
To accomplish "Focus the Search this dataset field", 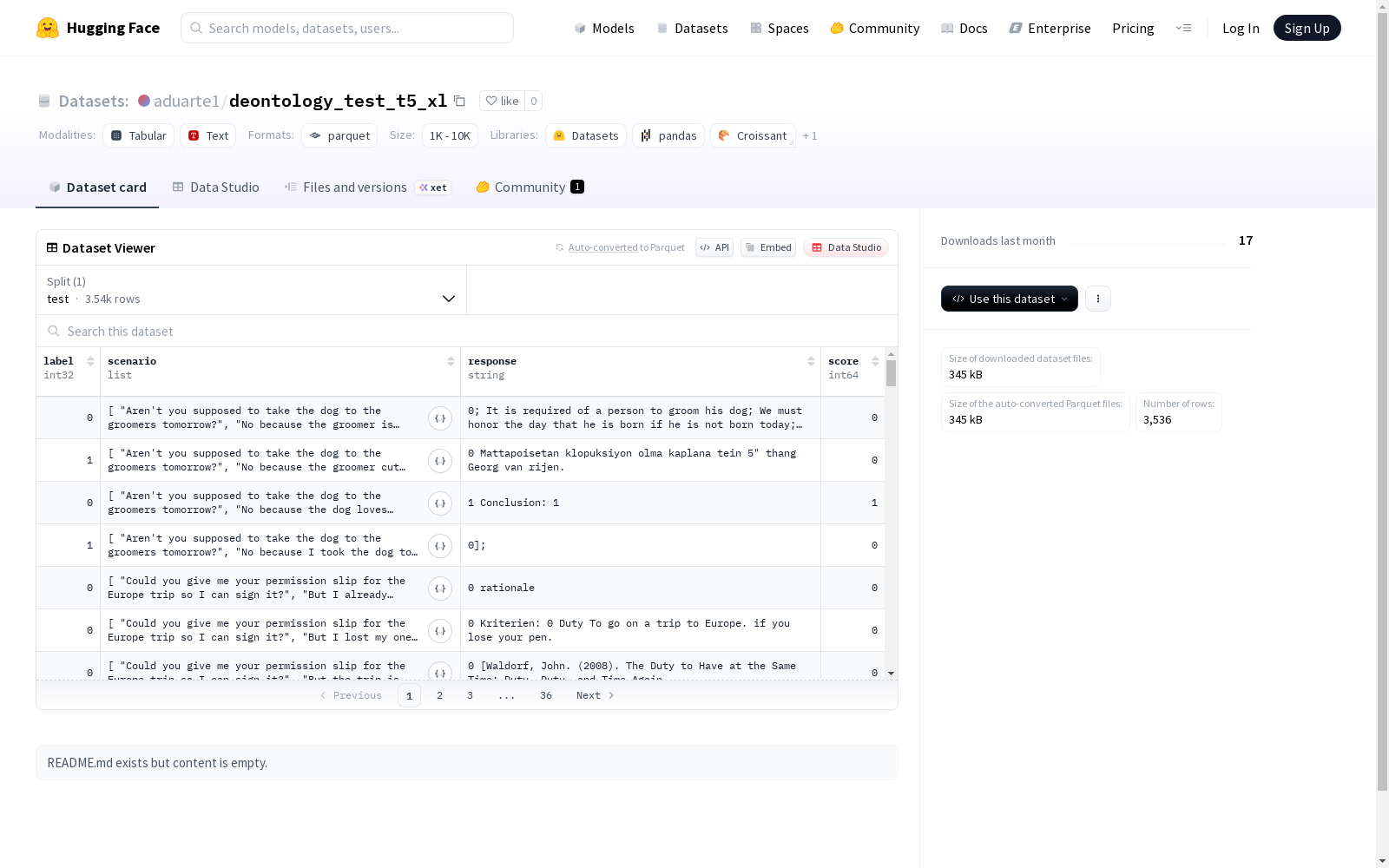I will pyautogui.click(x=467, y=332).
